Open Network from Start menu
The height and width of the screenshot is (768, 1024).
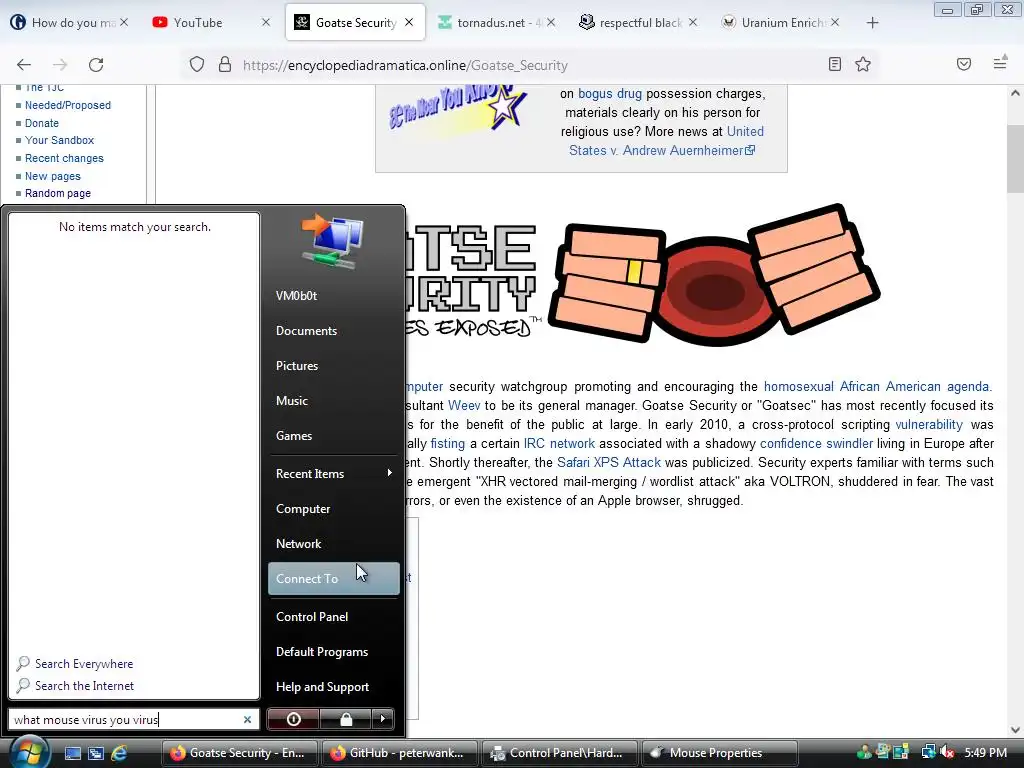(x=298, y=543)
